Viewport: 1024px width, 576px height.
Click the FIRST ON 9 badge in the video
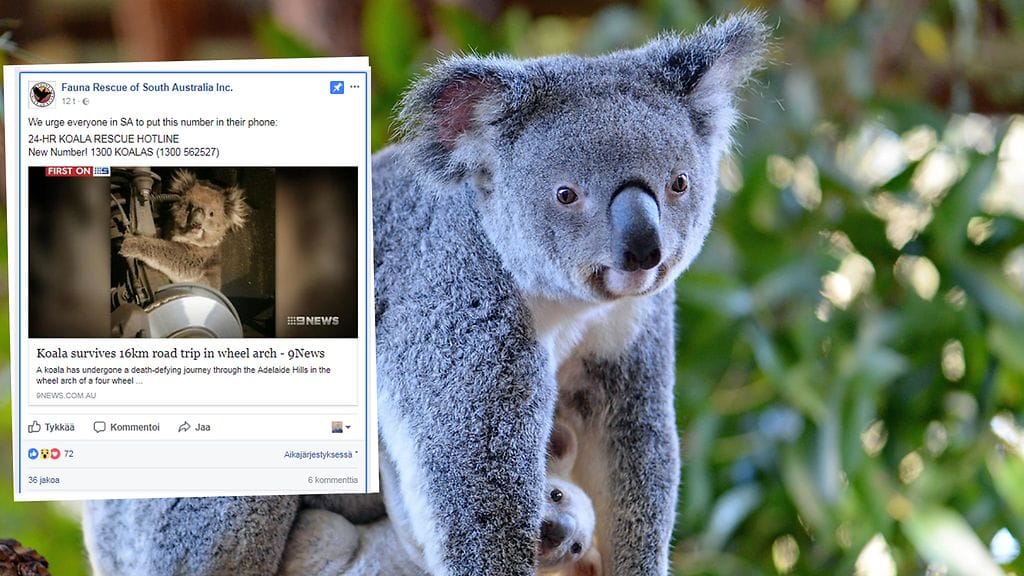(76, 171)
